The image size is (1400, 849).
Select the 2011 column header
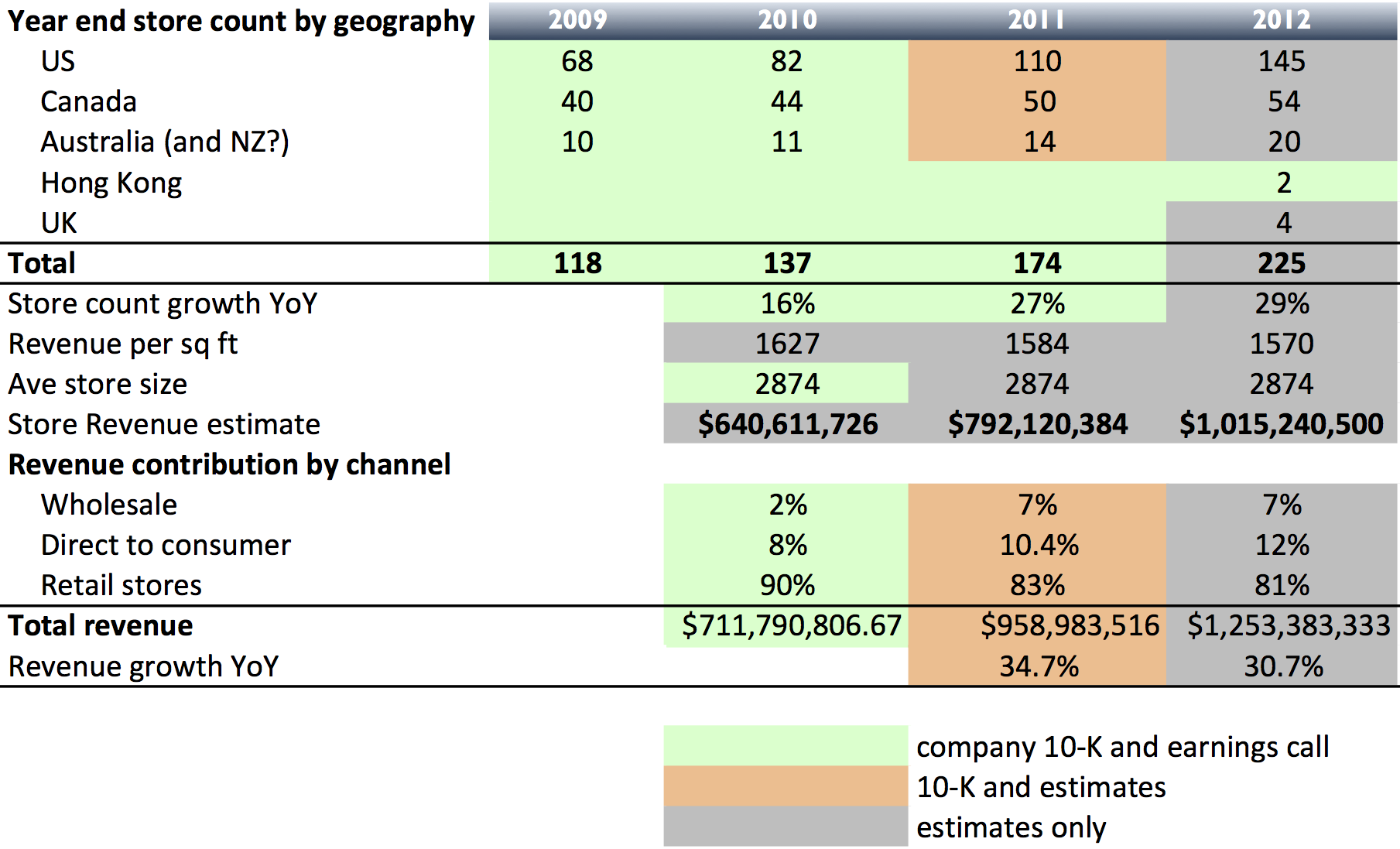pyautogui.click(x=1036, y=20)
